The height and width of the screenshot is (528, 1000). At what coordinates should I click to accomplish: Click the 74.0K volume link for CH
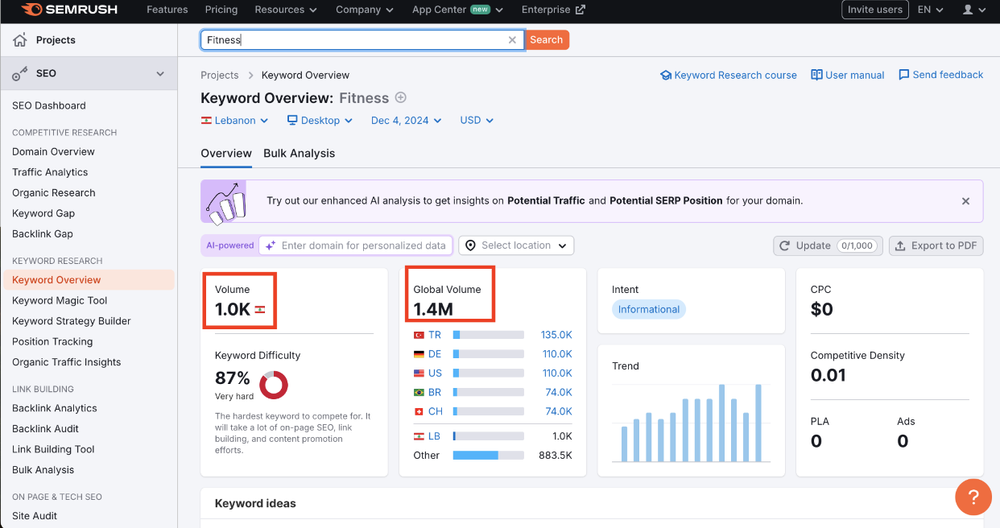coord(559,411)
